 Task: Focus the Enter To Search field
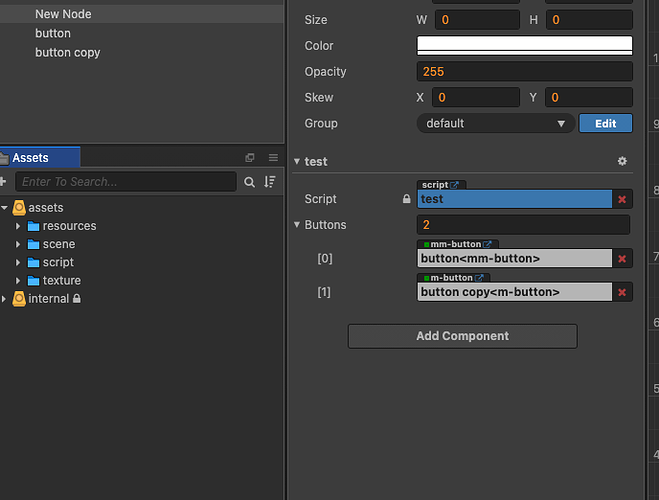[x=126, y=182]
